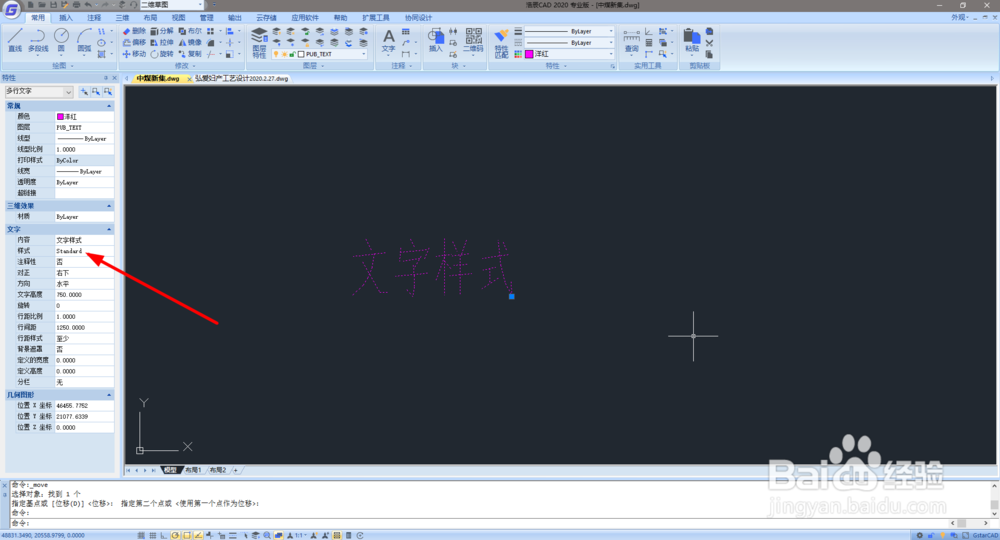Image resolution: width=1000 pixels, height=540 pixels.
Task: Click the 文字高度 750.0000 field
Action: click(84, 295)
